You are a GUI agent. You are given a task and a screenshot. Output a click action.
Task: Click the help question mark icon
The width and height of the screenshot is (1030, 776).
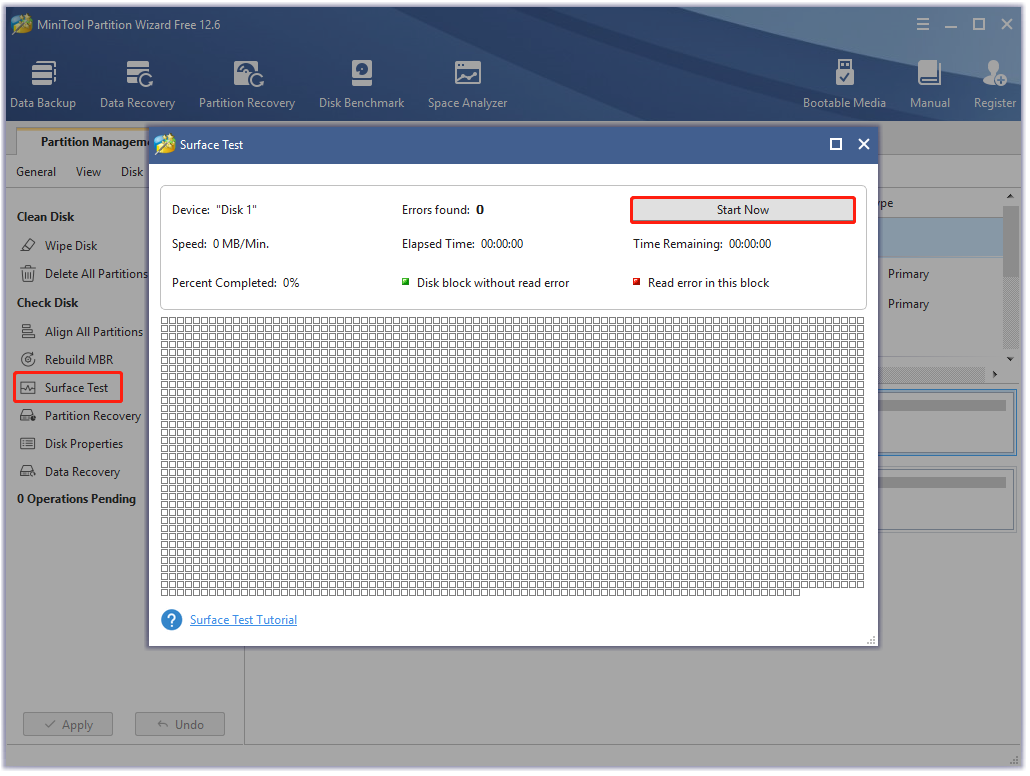[x=171, y=620]
